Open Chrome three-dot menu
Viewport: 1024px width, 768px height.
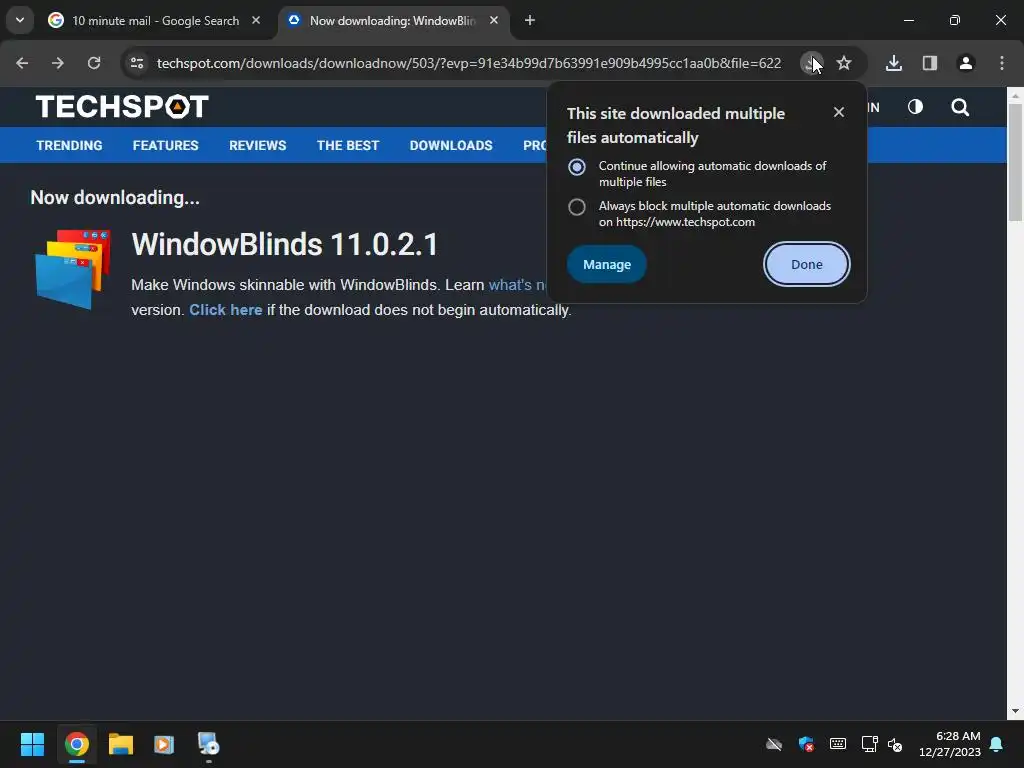1002,63
